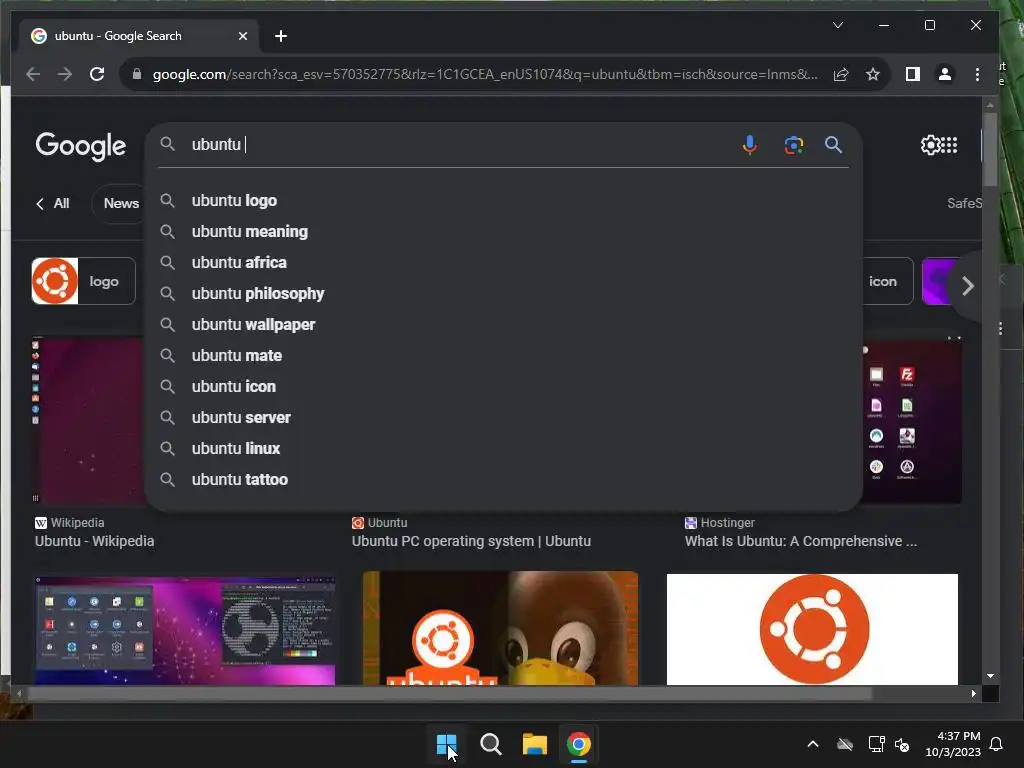This screenshot has width=1024, height=768.
Task: Click the horizontal scrollbar right arrow
Action: [974, 694]
